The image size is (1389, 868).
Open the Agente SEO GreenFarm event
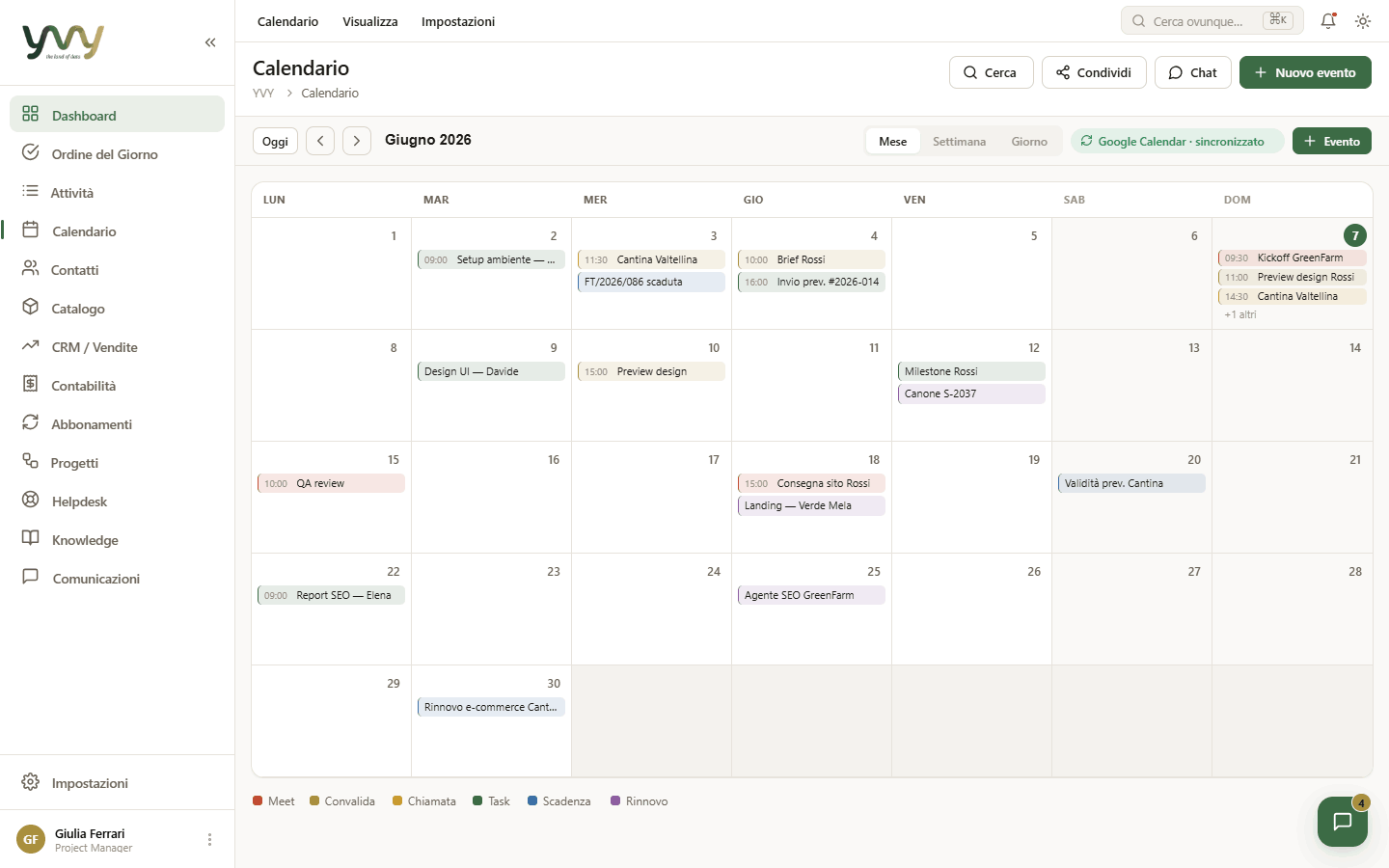[x=811, y=595]
